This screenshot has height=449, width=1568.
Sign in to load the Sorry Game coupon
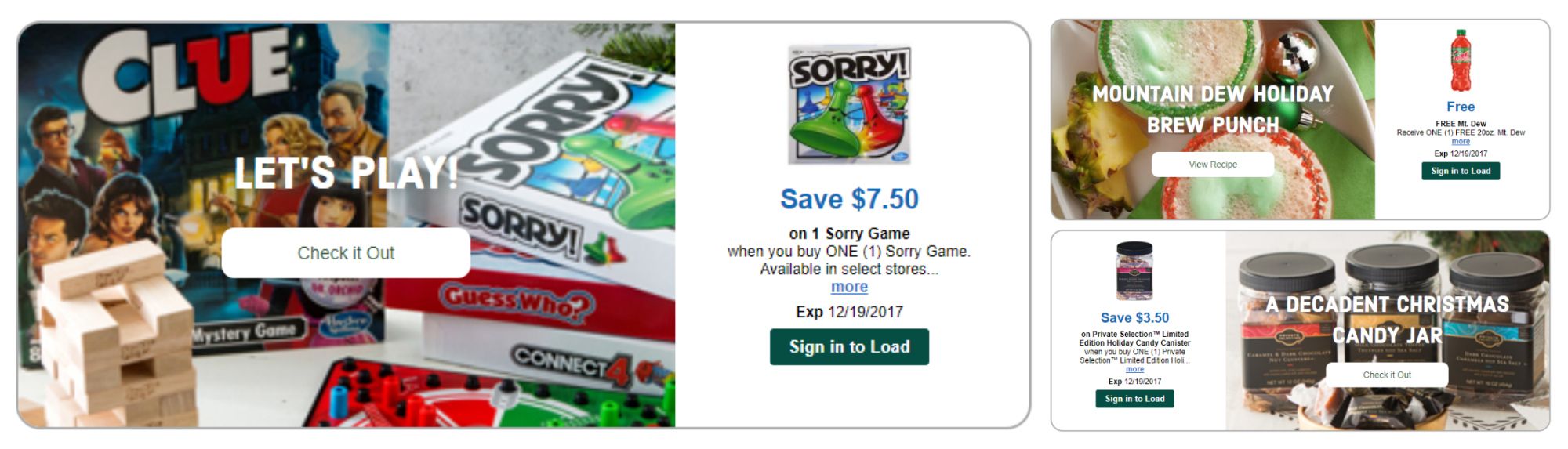pos(849,347)
